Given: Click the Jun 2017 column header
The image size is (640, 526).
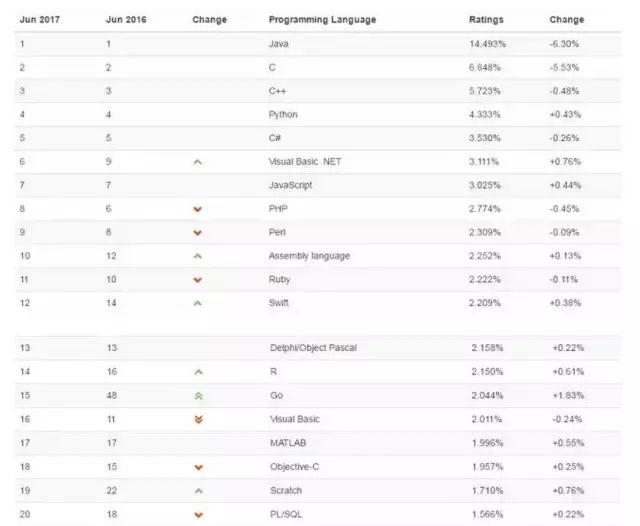Looking at the screenshot, I should [x=40, y=20].
